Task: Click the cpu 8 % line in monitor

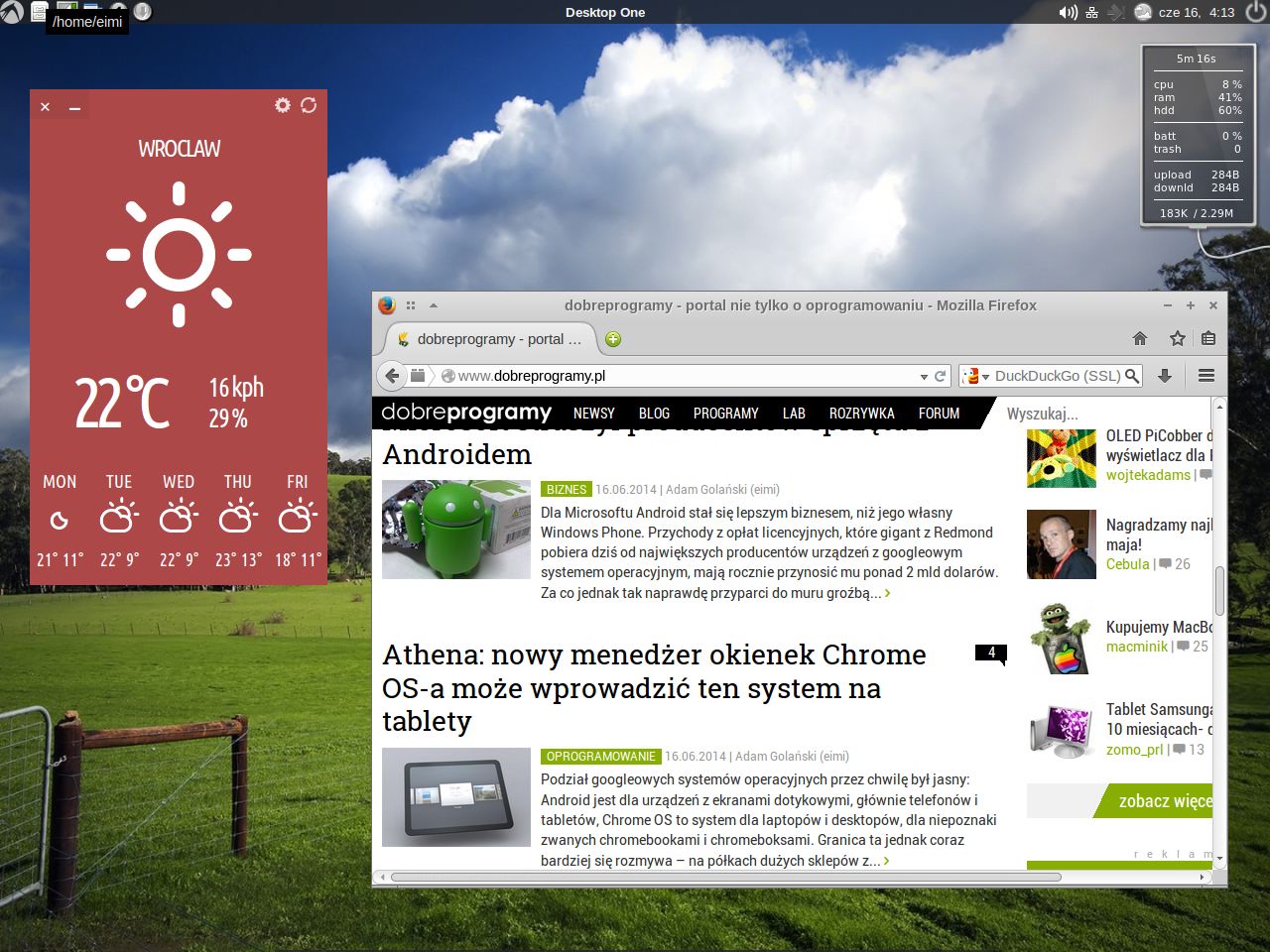Action: pyautogui.click(x=1198, y=84)
